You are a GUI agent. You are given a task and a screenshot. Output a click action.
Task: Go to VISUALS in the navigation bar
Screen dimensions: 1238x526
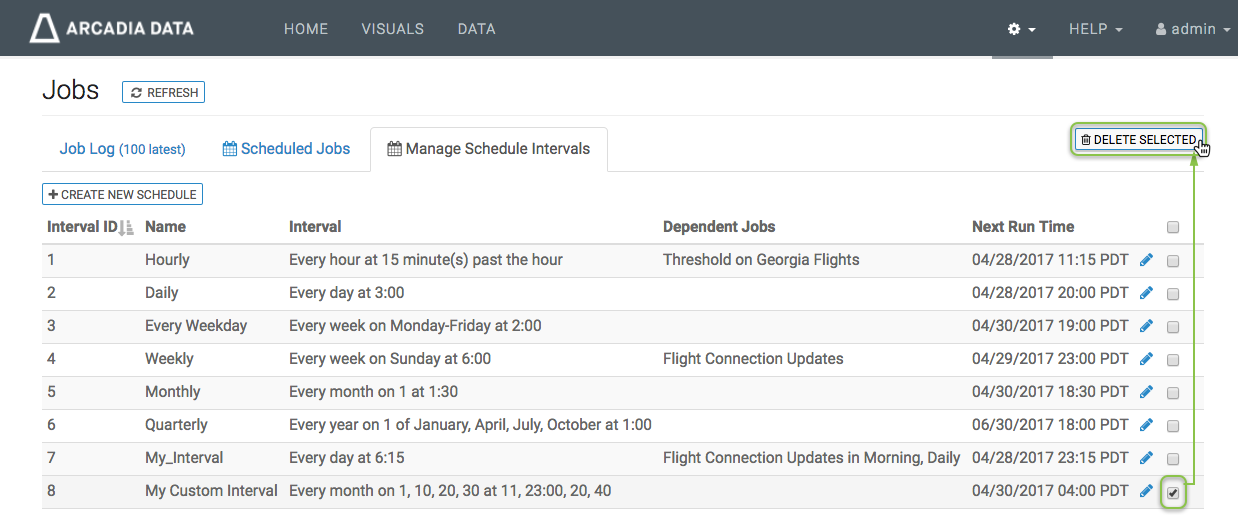392,29
